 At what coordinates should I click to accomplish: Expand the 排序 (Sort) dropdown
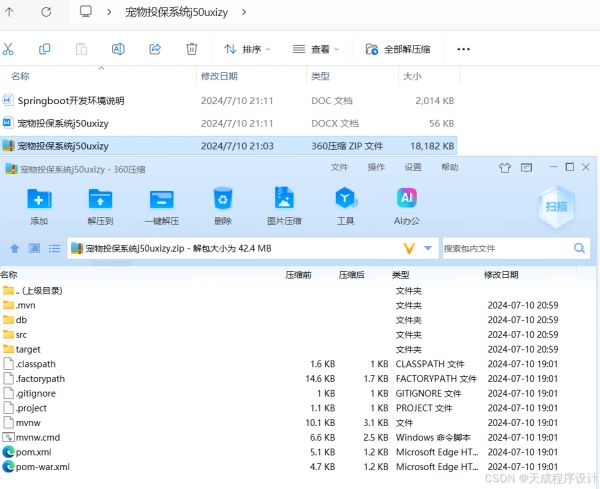[249, 49]
